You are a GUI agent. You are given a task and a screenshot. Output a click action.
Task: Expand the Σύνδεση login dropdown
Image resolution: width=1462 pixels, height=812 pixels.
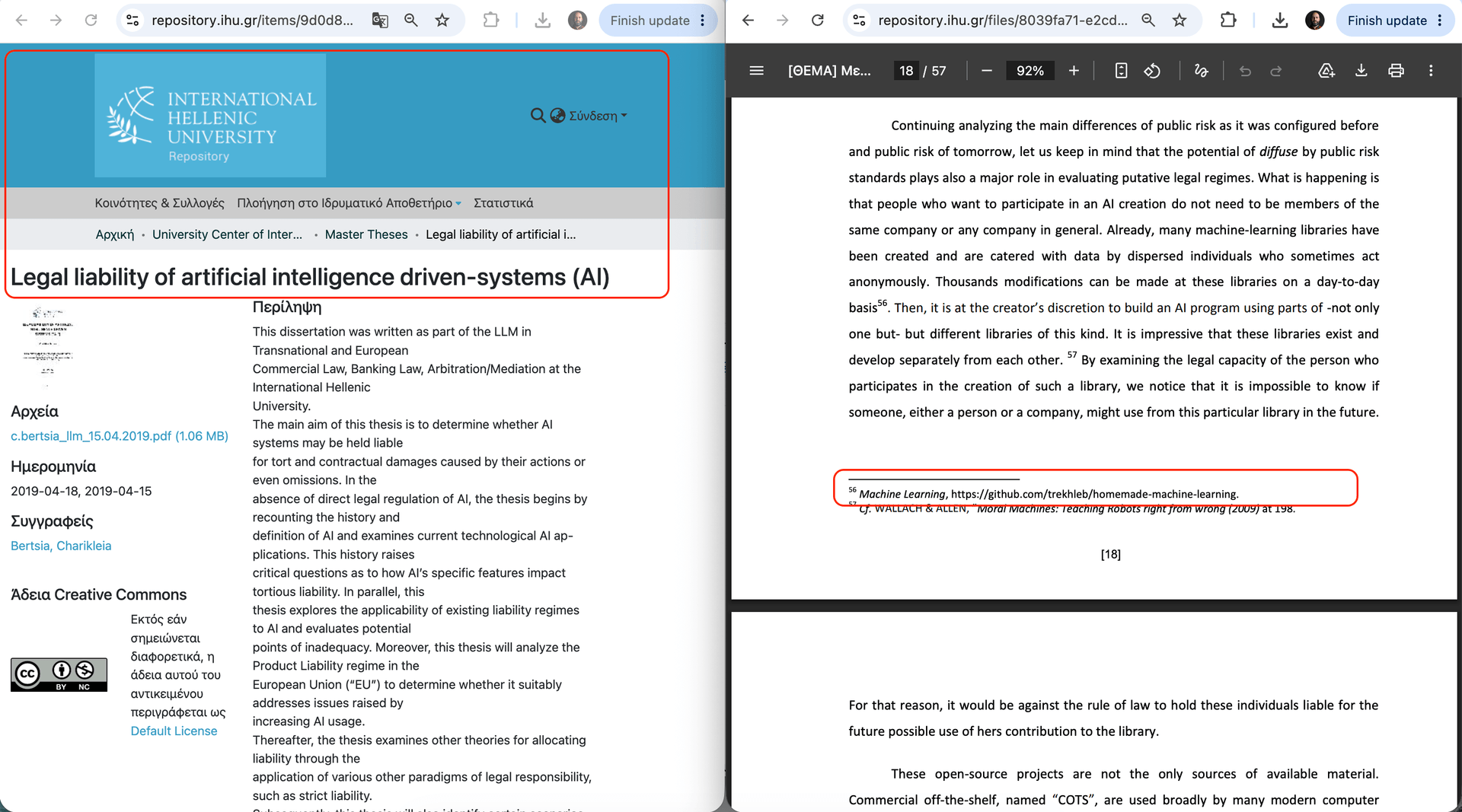click(x=598, y=116)
